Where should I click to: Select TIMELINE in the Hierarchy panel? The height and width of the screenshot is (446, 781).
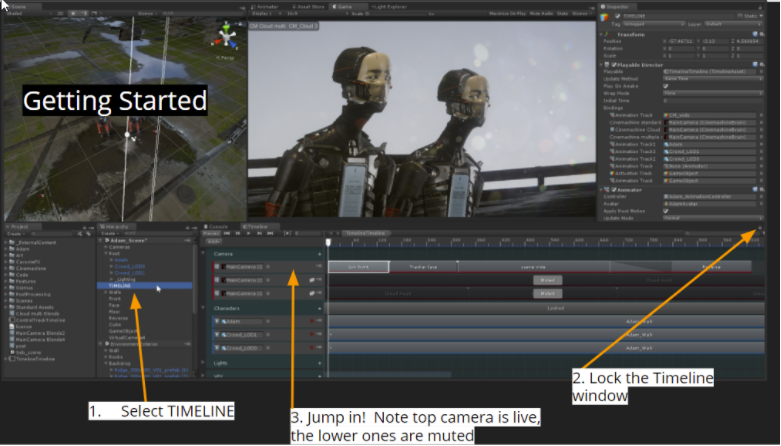tap(120, 285)
